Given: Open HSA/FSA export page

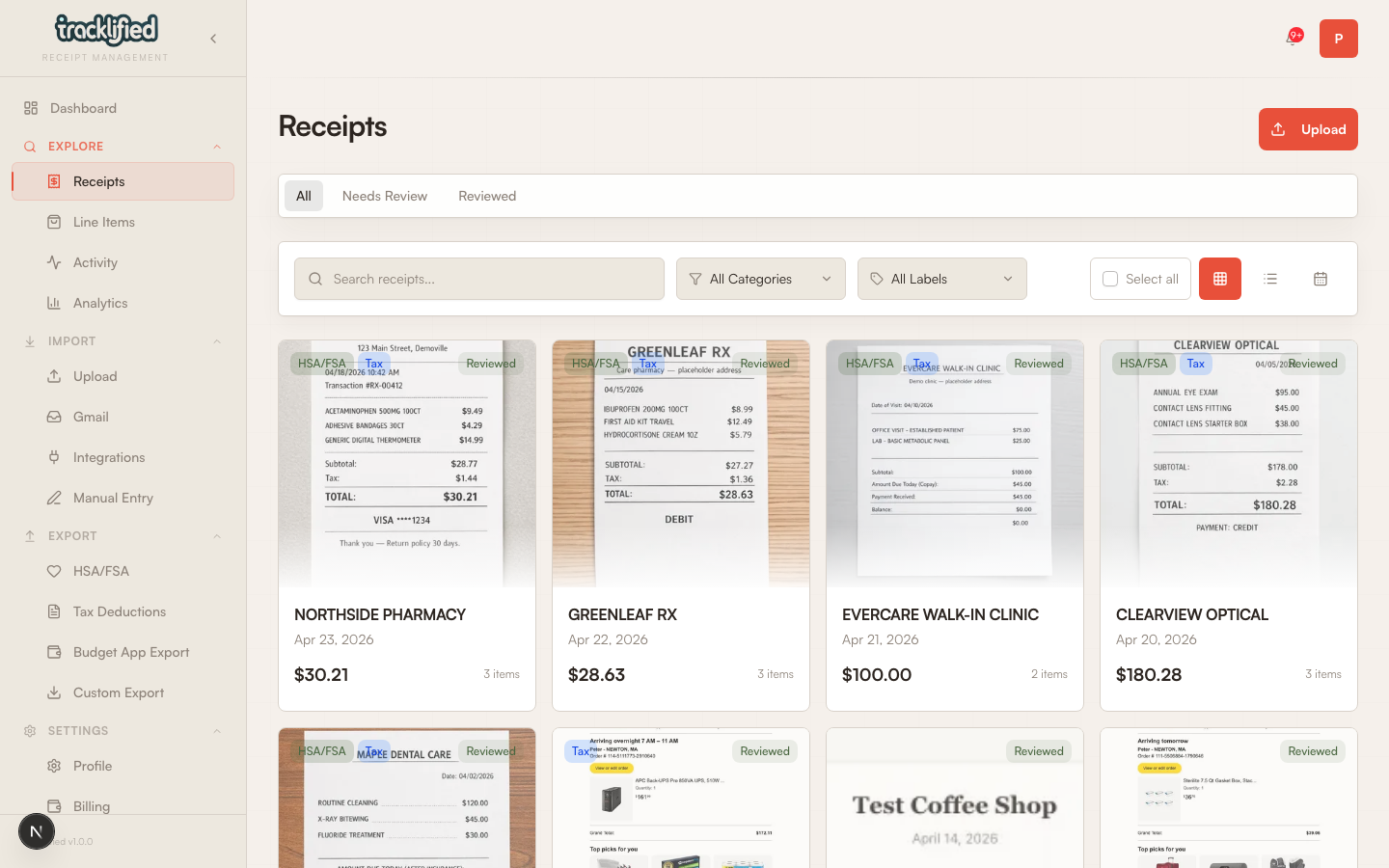Looking at the screenshot, I should tap(123, 571).
